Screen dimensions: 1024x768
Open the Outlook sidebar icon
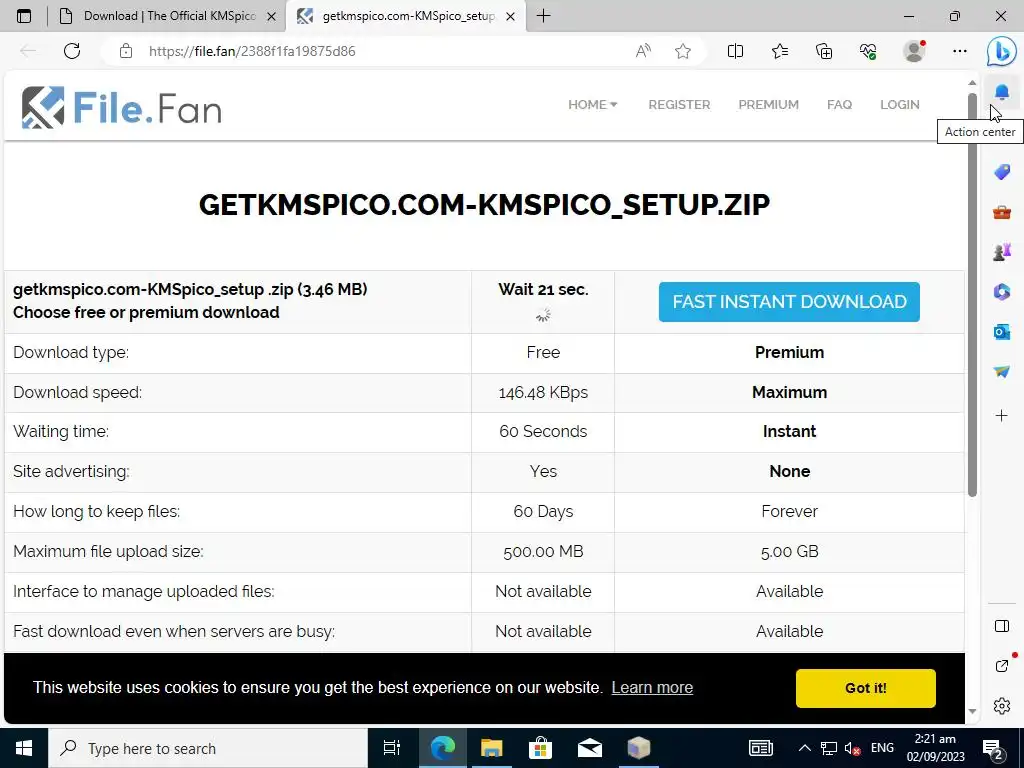coord(1002,332)
